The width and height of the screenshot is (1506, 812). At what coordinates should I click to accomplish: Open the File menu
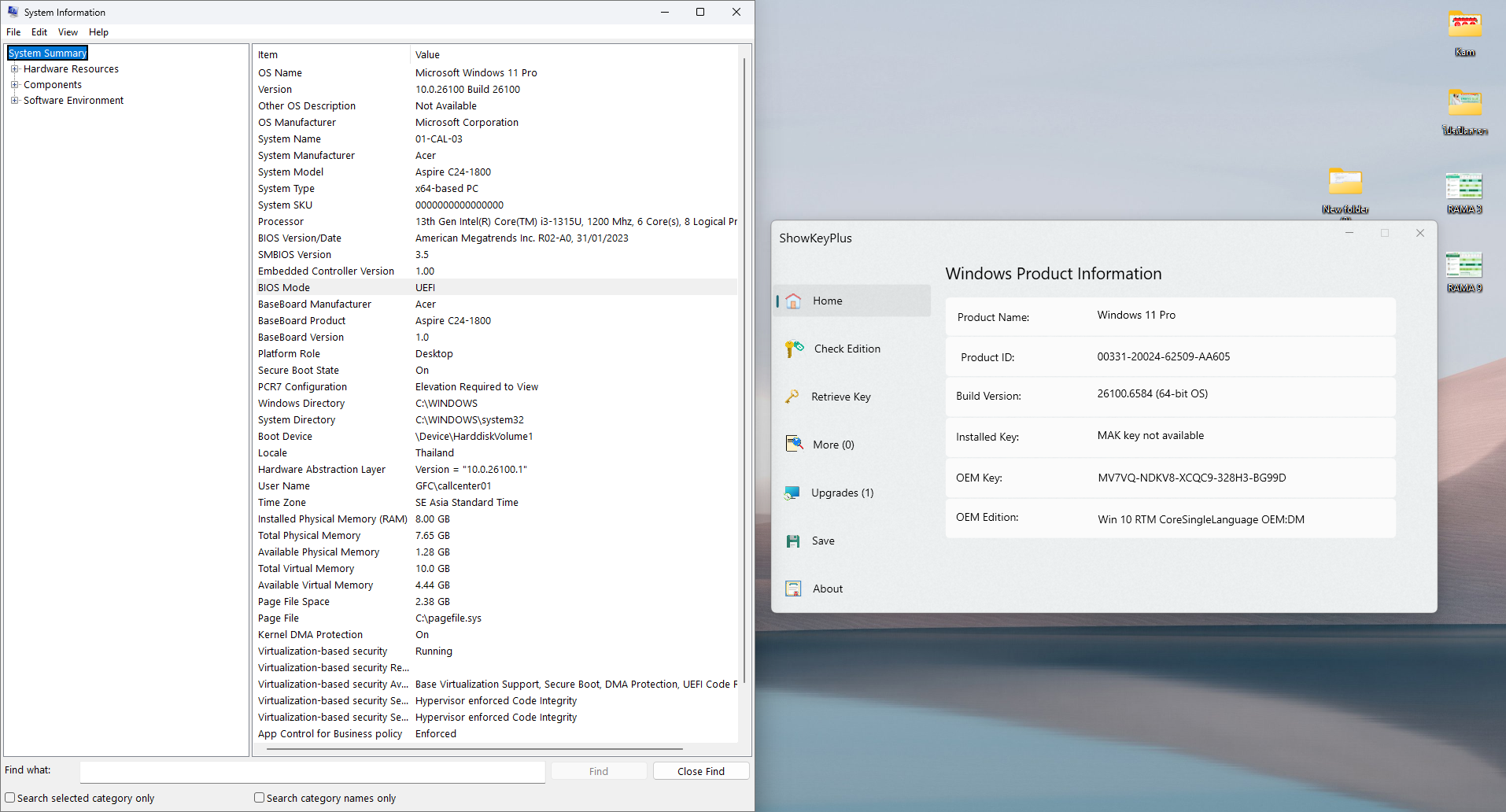click(13, 32)
